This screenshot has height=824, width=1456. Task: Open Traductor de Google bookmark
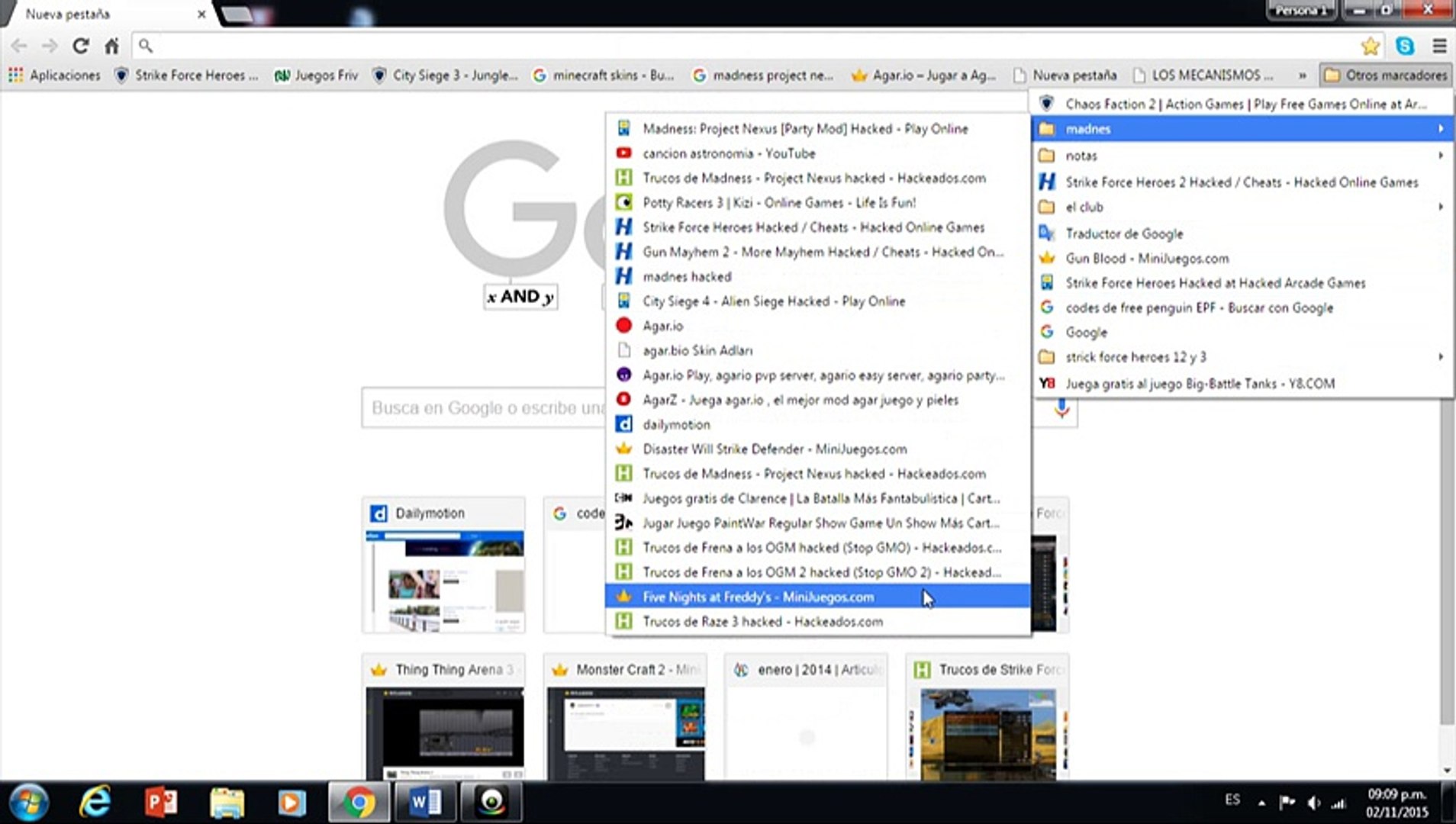tap(1243, 233)
